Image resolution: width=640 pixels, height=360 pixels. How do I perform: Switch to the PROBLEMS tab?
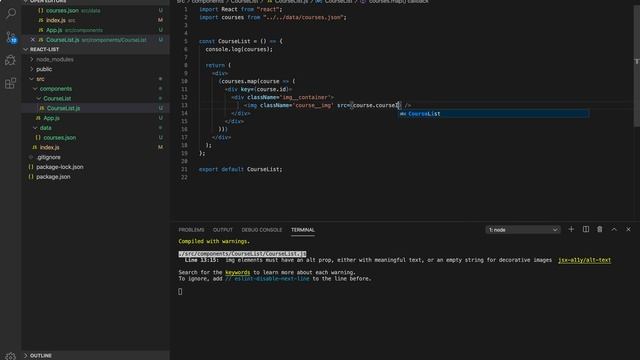(191, 230)
